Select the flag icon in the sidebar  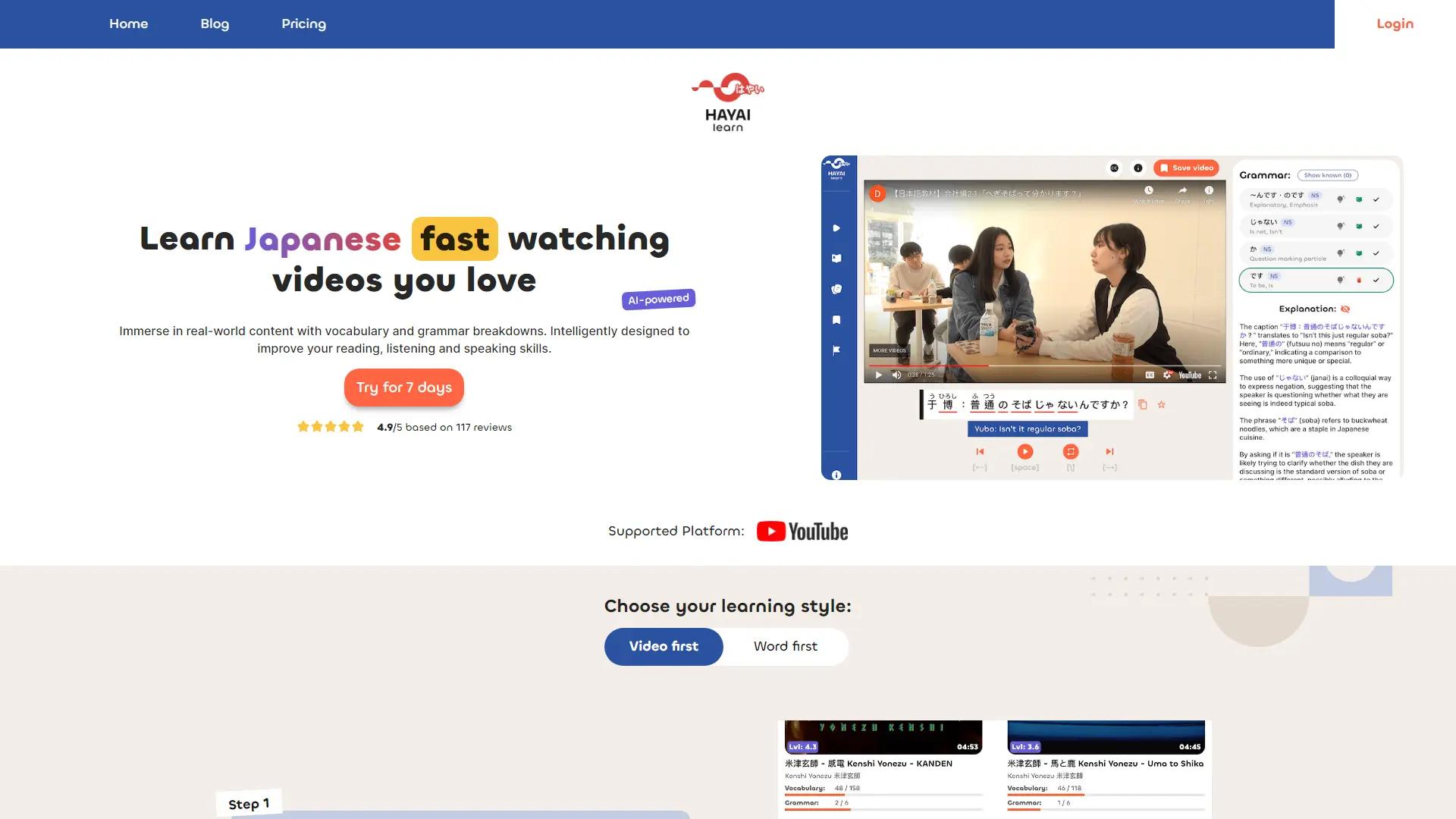tap(836, 350)
